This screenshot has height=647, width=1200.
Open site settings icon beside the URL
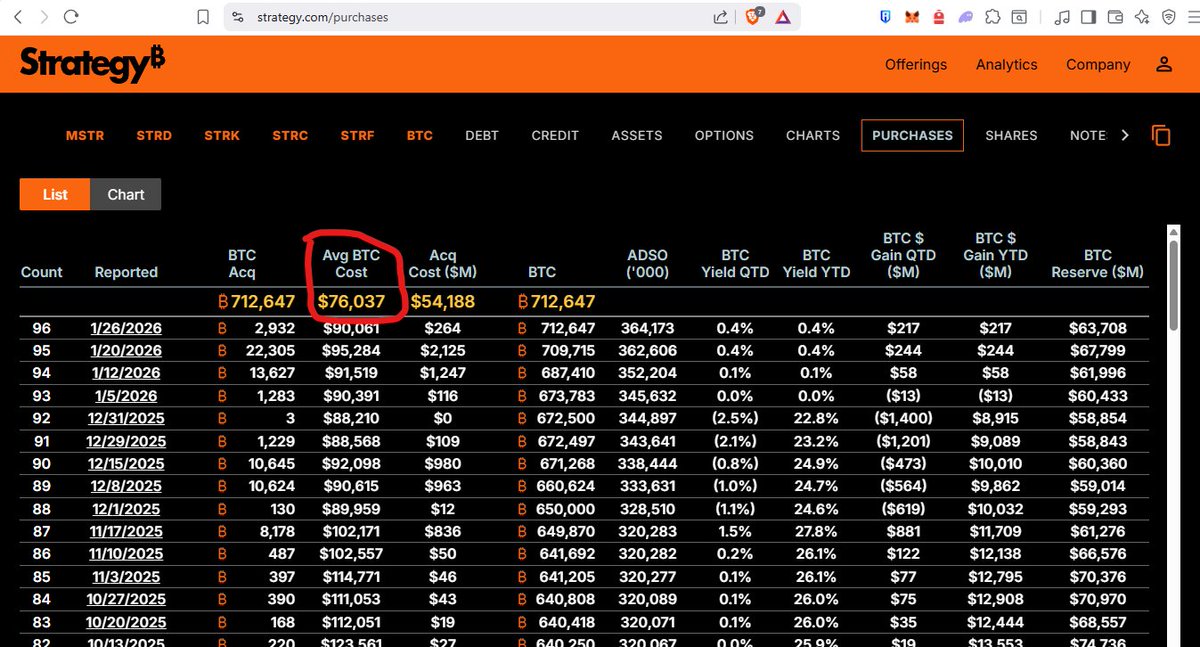click(237, 17)
